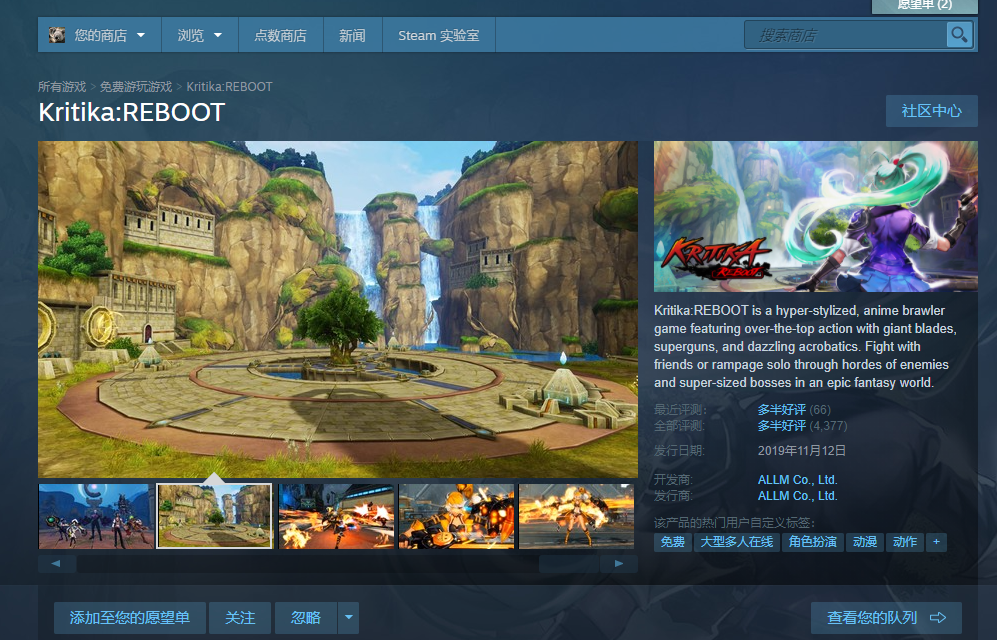Select the 大型多人在线 tag
997x640 pixels.
pos(736,541)
